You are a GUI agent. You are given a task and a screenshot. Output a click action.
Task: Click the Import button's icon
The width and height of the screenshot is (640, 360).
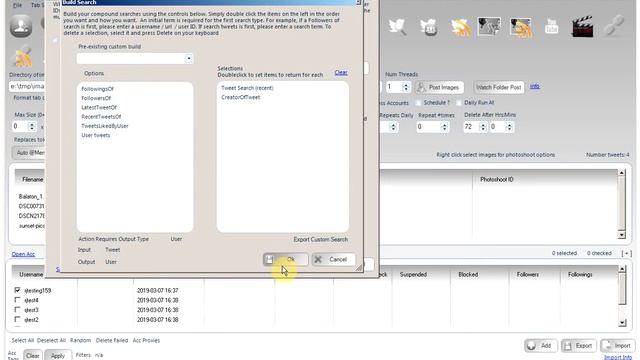(x=607, y=346)
